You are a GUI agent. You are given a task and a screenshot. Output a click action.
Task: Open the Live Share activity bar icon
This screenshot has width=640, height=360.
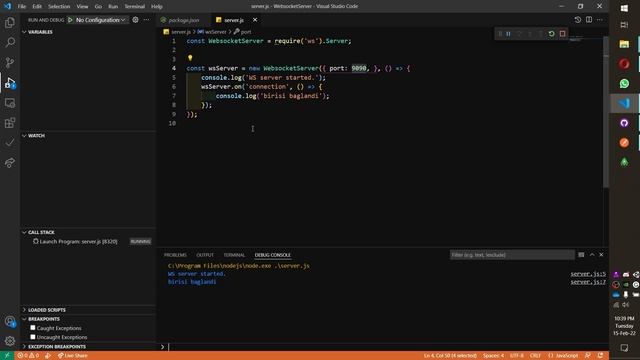coord(10,162)
